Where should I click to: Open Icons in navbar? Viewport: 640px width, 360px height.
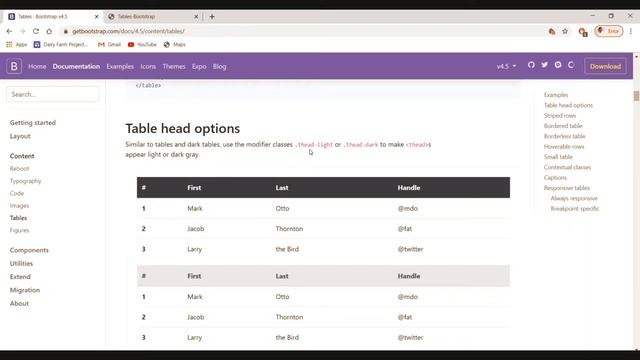(148, 66)
